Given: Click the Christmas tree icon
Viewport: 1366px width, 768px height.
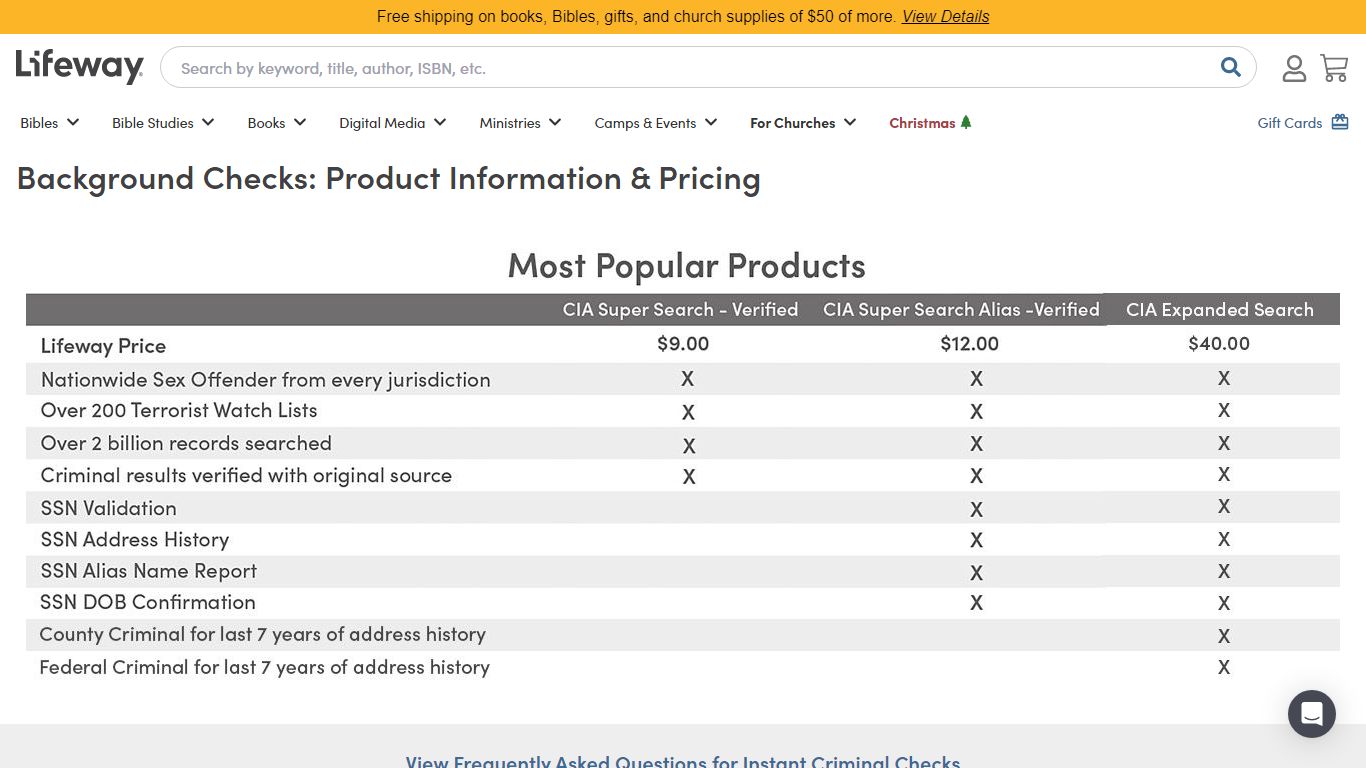Looking at the screenshot, I should [x=966, y=122].
